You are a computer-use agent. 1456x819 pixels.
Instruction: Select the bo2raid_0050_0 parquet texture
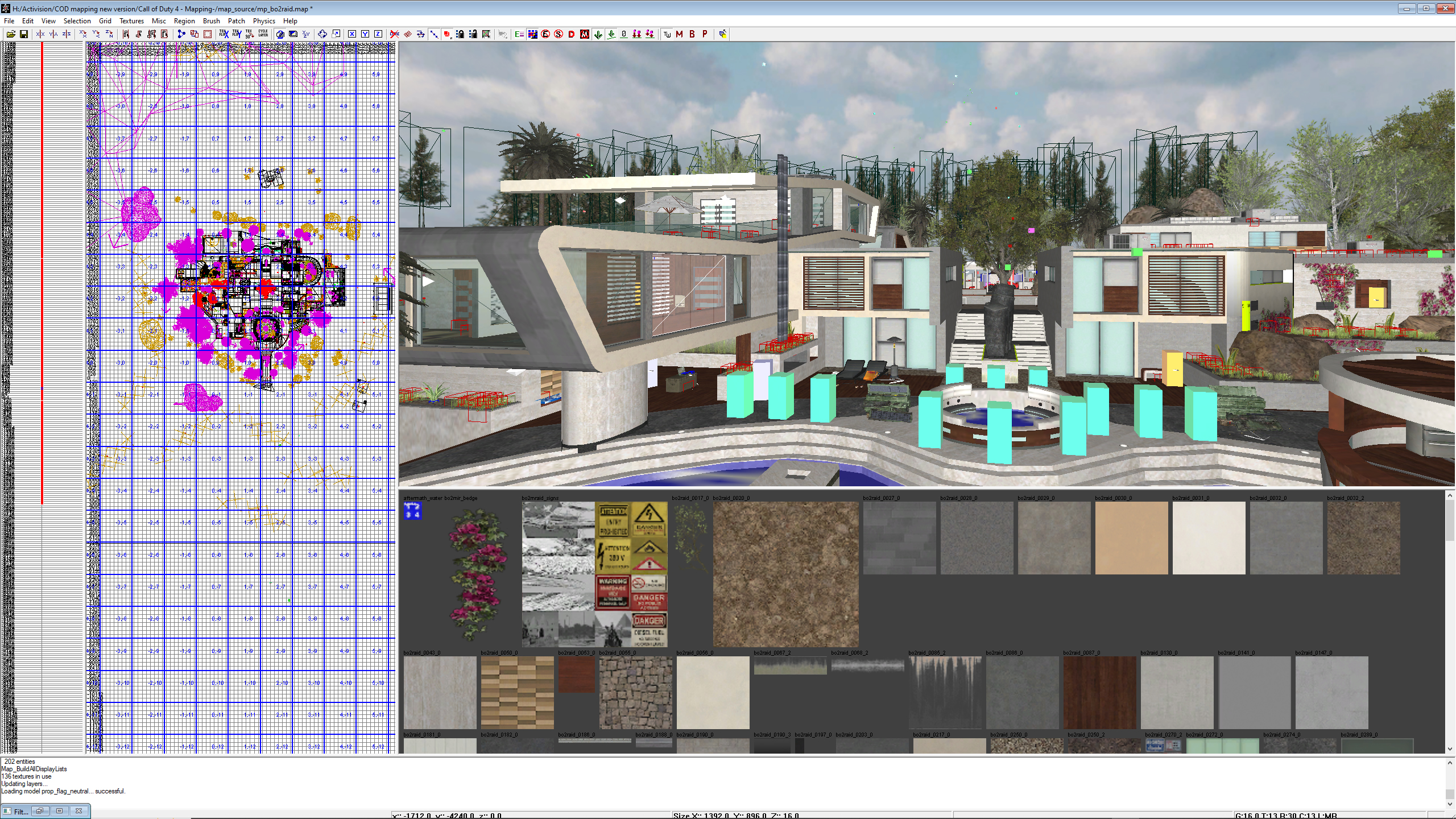click(x=517, y=693)
